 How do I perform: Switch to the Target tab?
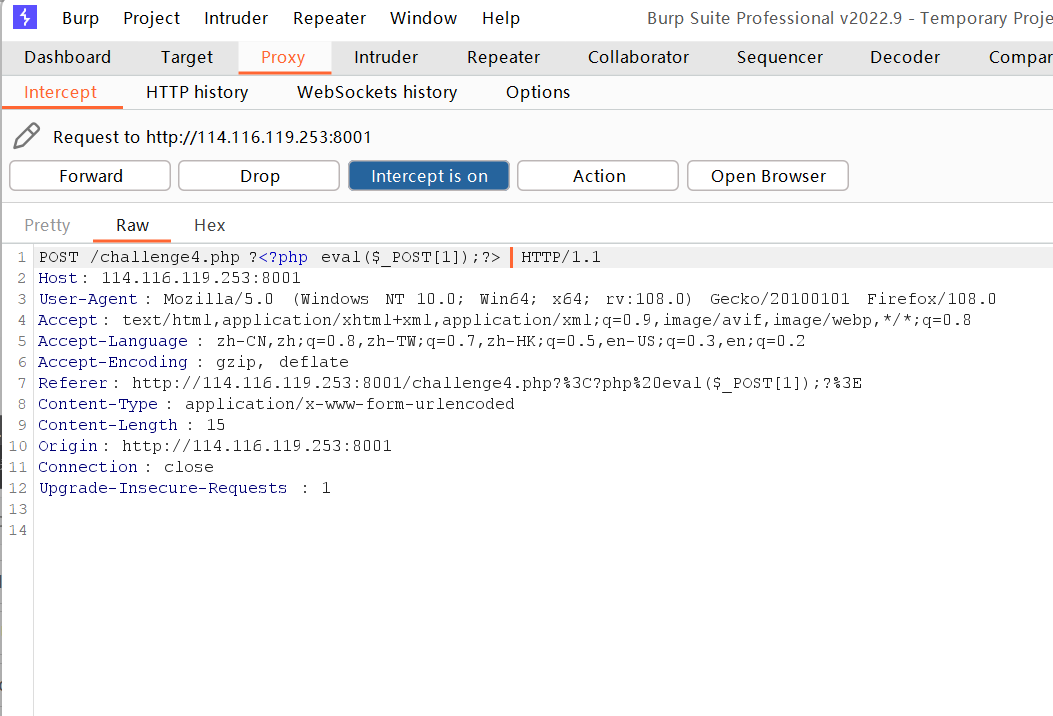[x=187, y=58]
